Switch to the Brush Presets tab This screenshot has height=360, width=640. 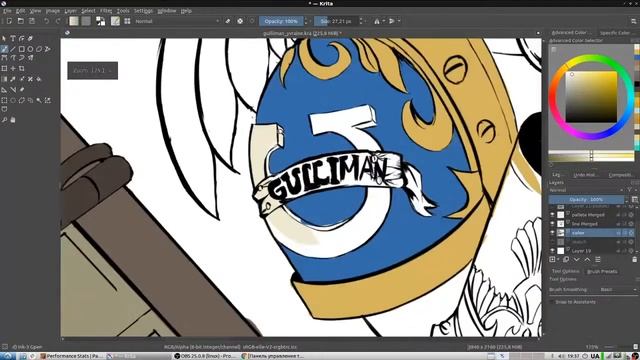coord(602,271)
